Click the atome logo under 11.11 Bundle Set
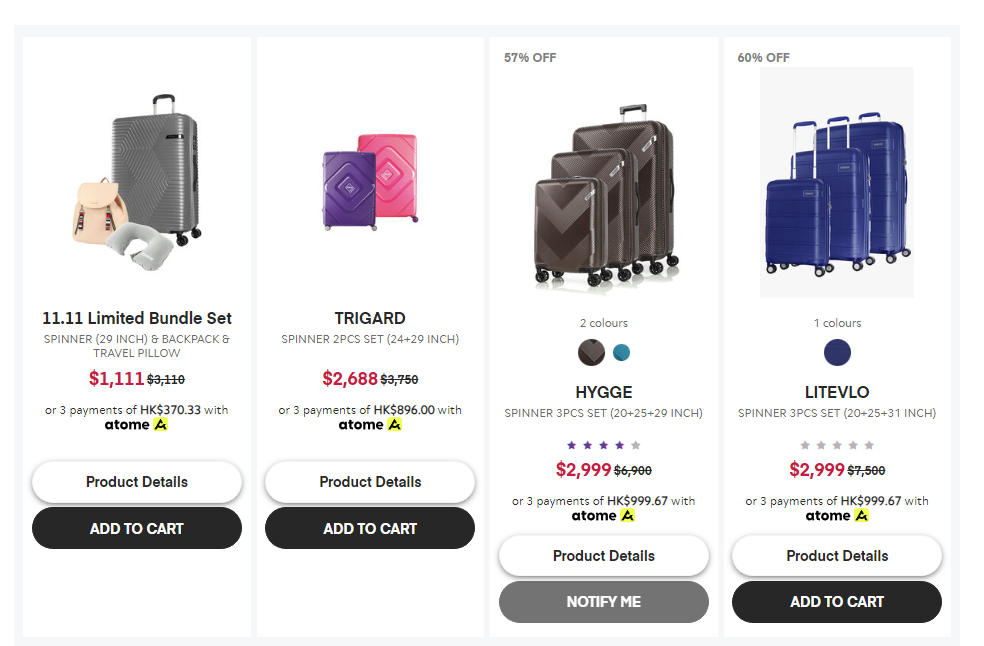Image resolution: width=984 pixels, height=646 pixels. pos(137,425)
